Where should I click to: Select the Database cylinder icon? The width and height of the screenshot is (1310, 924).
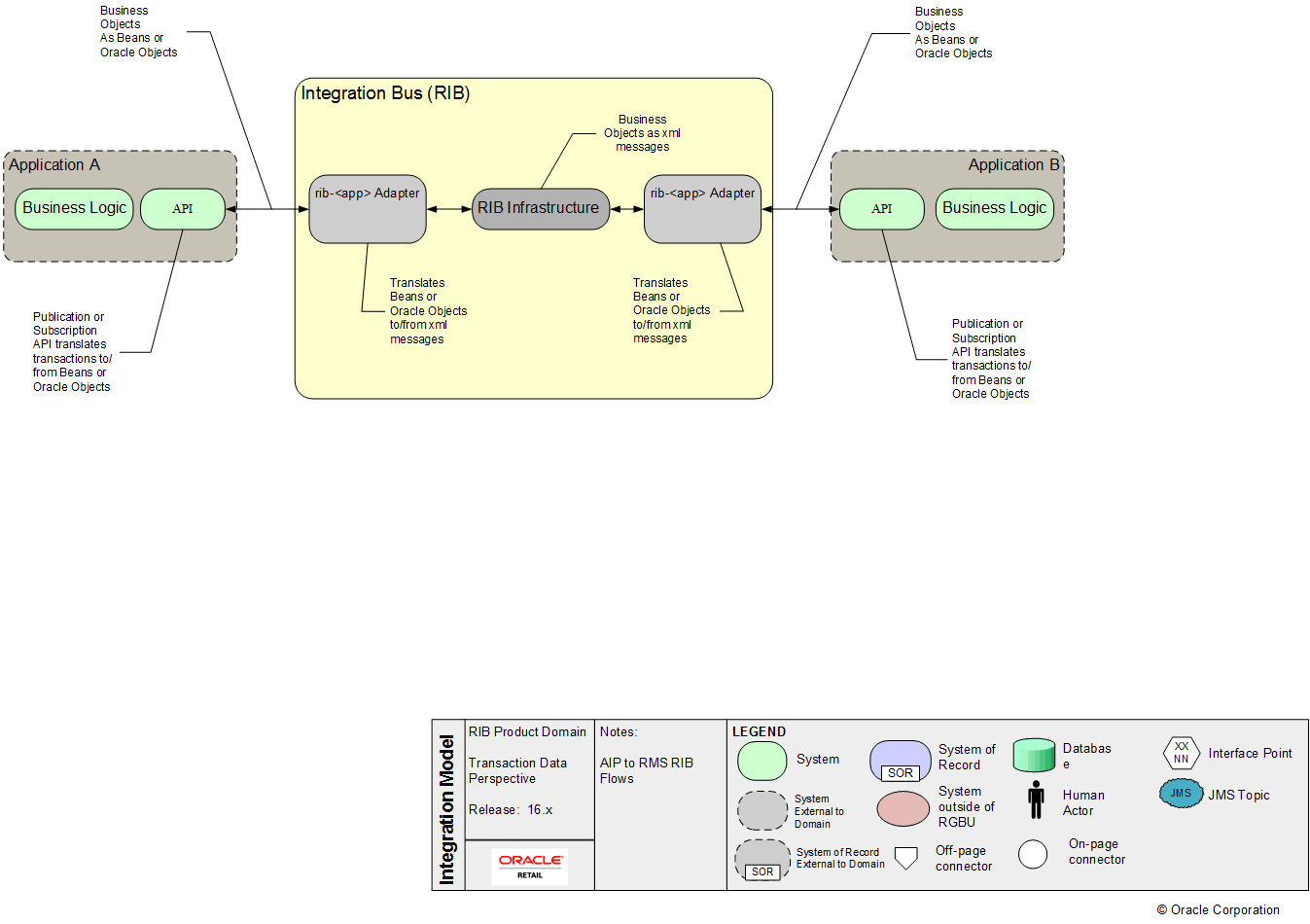1033,756
